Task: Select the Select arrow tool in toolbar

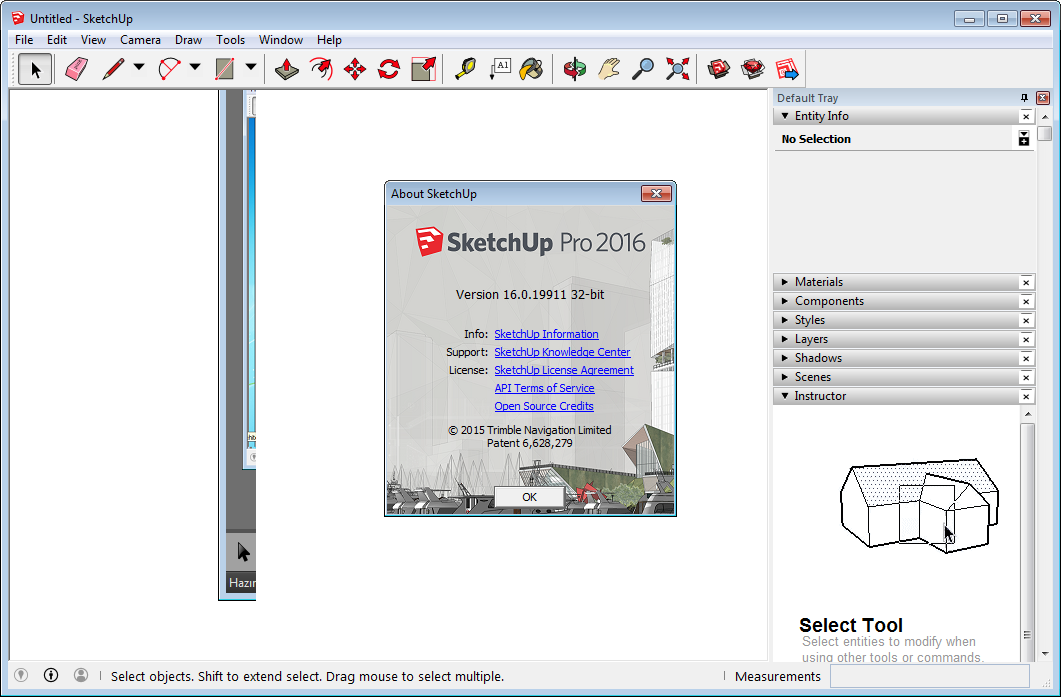Action: click(35, 69)
